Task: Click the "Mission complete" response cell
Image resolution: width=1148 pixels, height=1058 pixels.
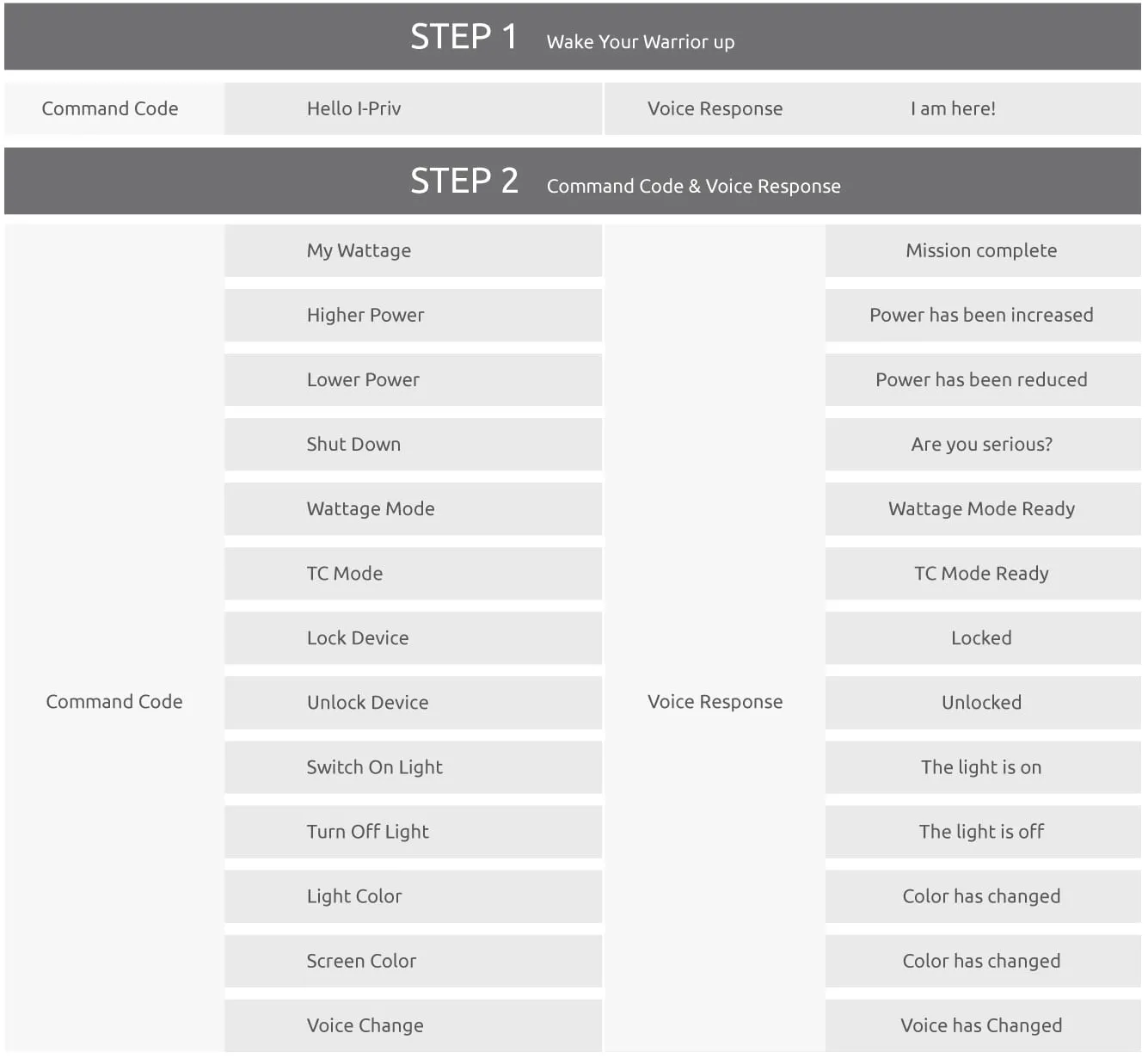Action: pyautogui.click(x=982, y=251)
